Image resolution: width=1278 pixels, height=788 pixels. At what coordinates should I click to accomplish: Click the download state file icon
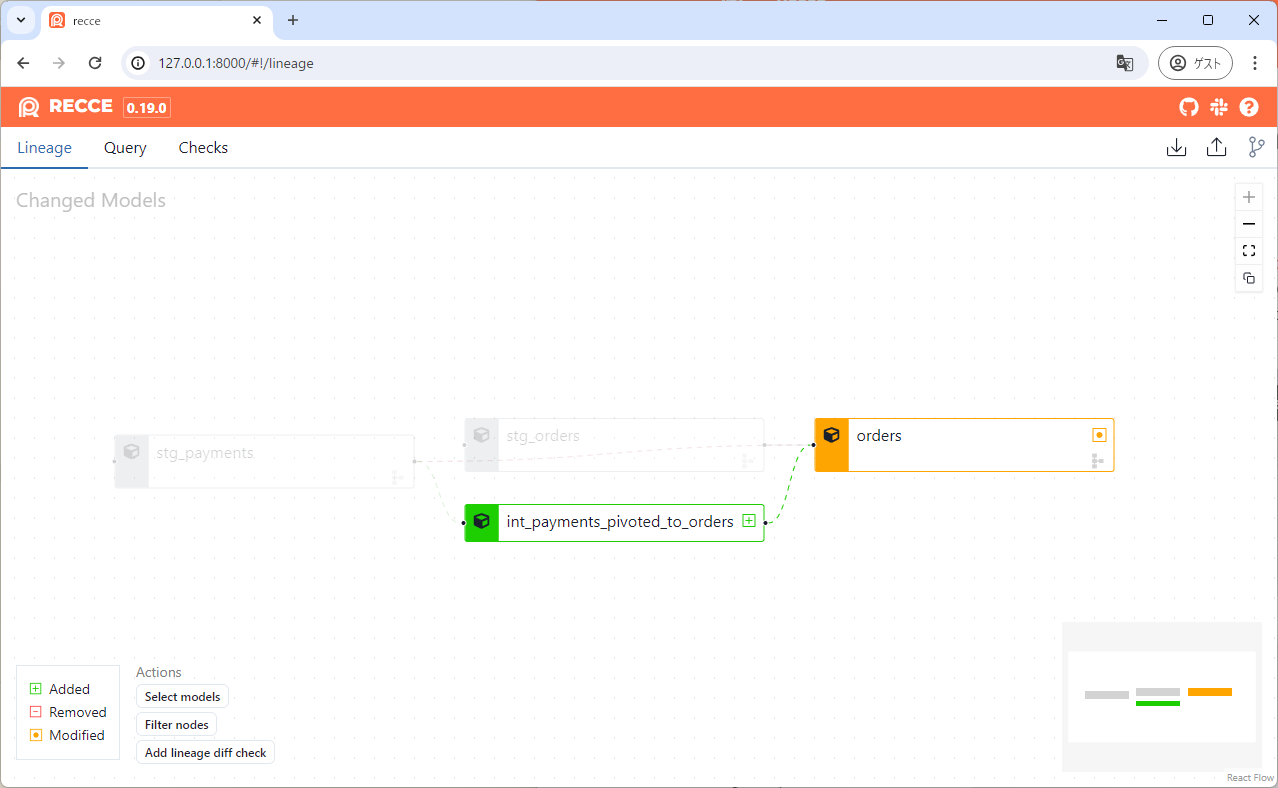tap(1177, 148)
